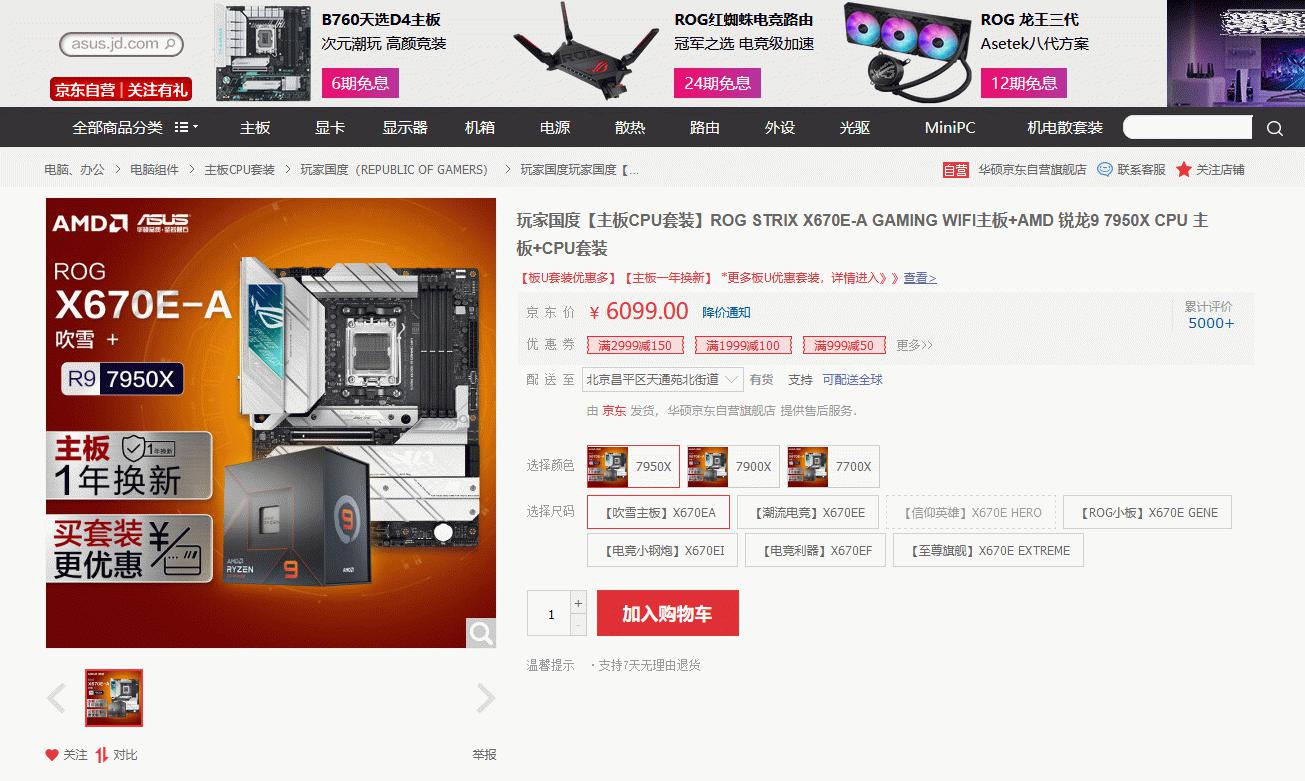The height and width of the screenshot is (781, 1305).
Task: Decrease quantity with minus stepper
Action: 578,624
